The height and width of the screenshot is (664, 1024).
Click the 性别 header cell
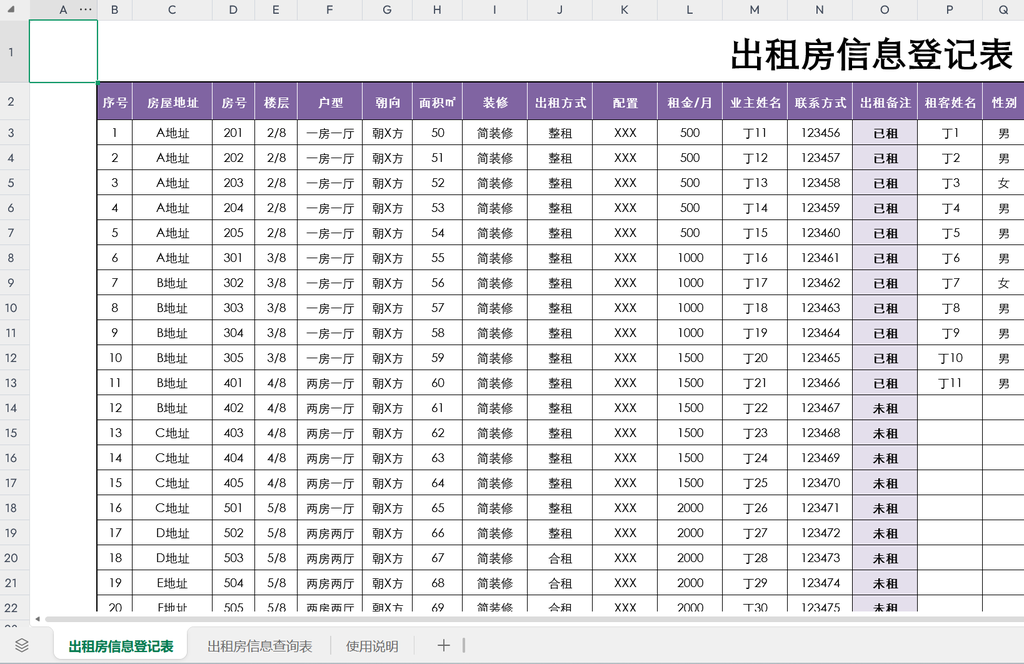click(x=1004, y=103)
